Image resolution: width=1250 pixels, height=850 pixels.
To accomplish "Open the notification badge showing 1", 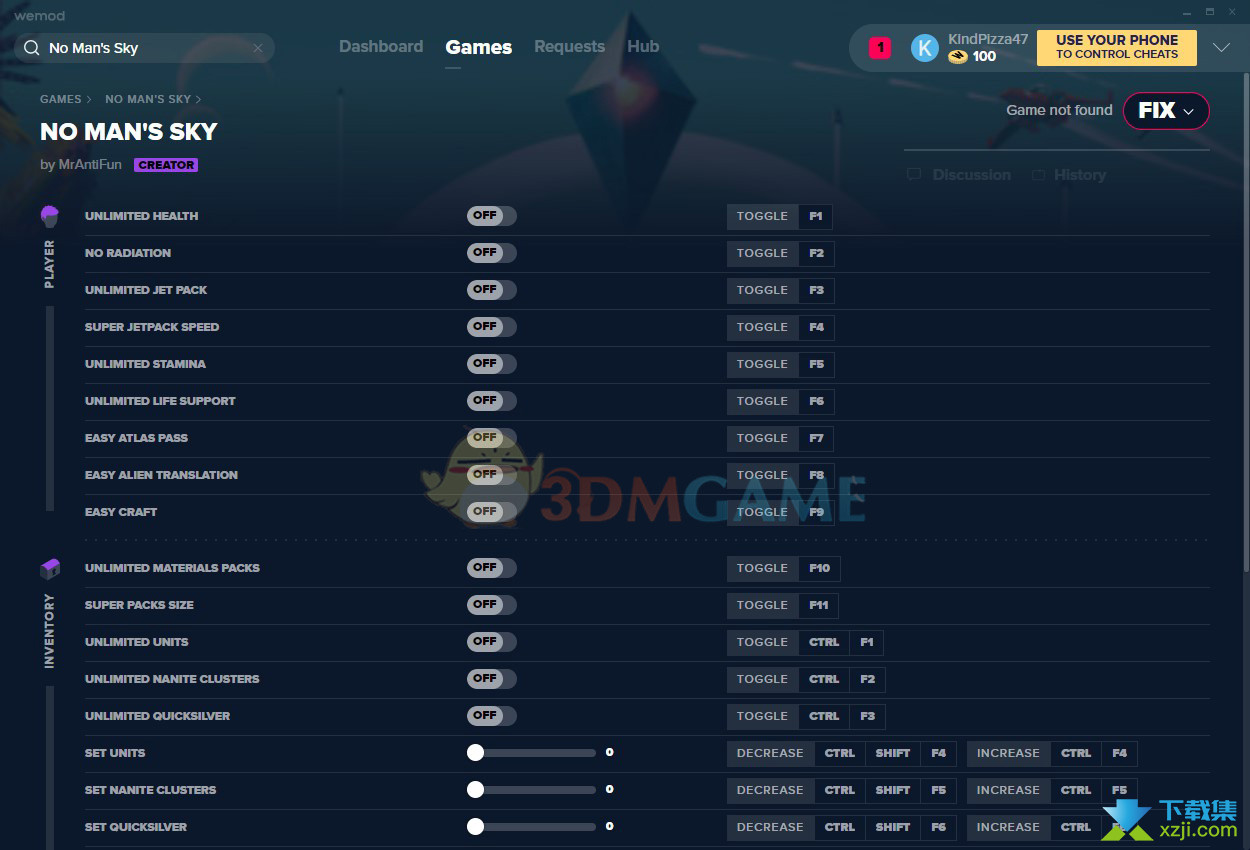I will tap(880, 47).
